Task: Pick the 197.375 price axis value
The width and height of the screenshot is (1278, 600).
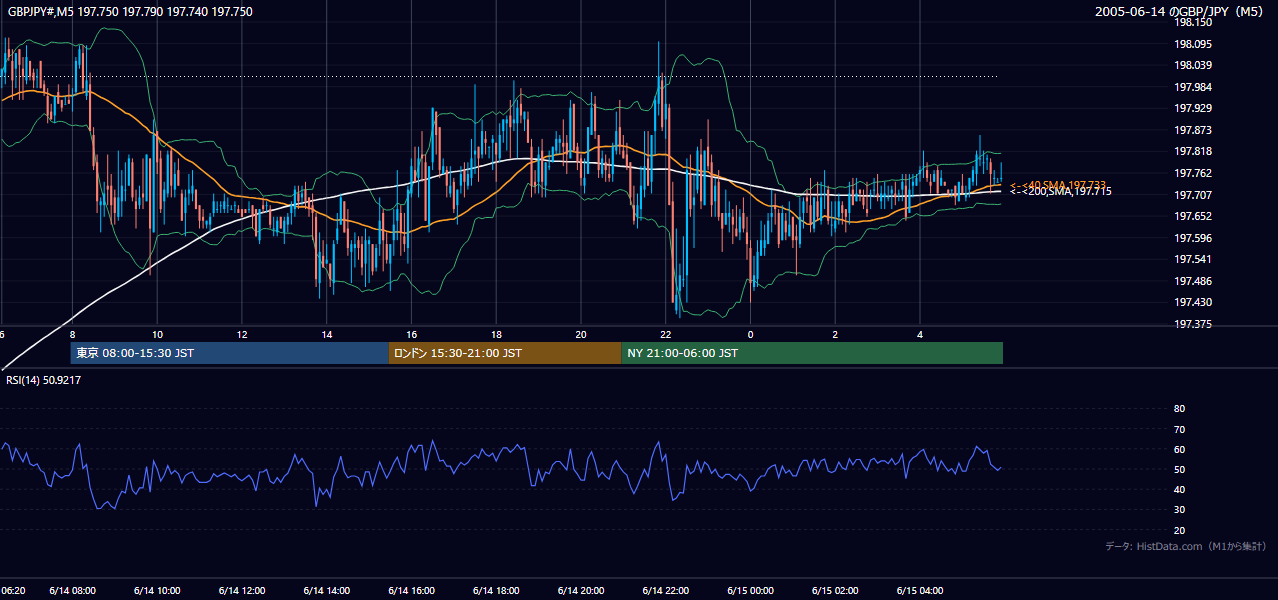Action: pos(1193,324)
